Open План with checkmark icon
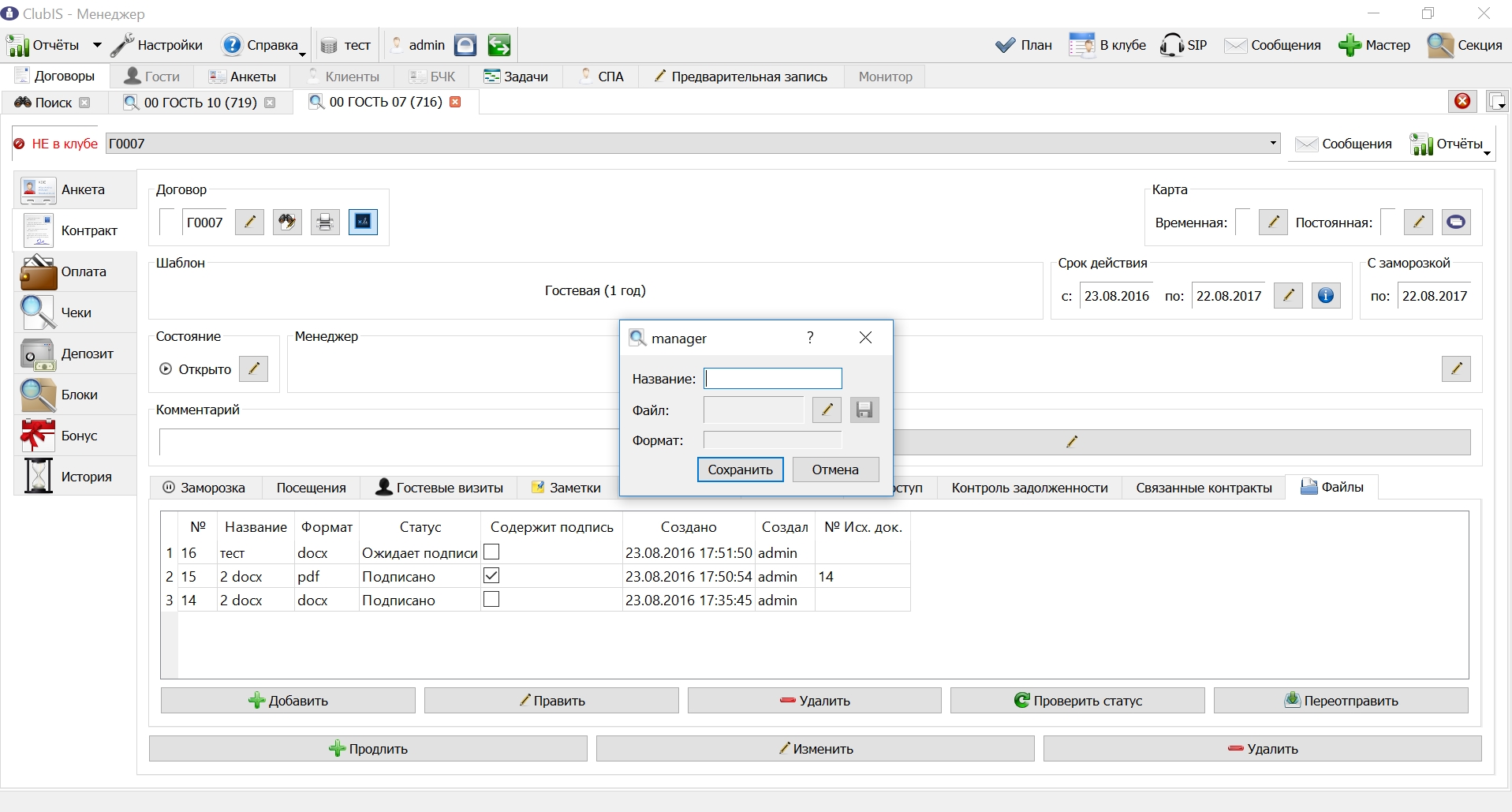 pyautogui.click(x=1024, y=45)
